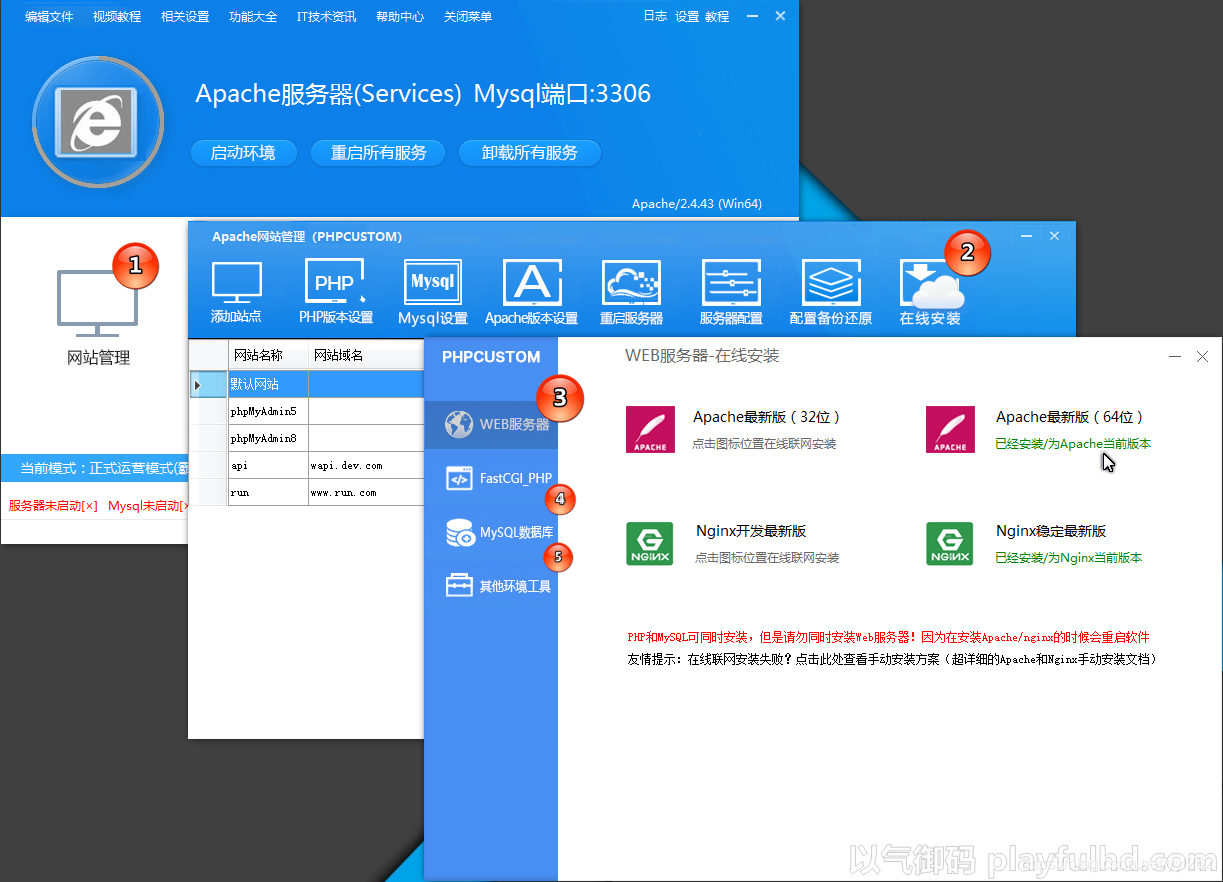This screenshot has height=882, width=1223.
Task: Open Apache版本设置 icon
Action: tap(532, 282)
